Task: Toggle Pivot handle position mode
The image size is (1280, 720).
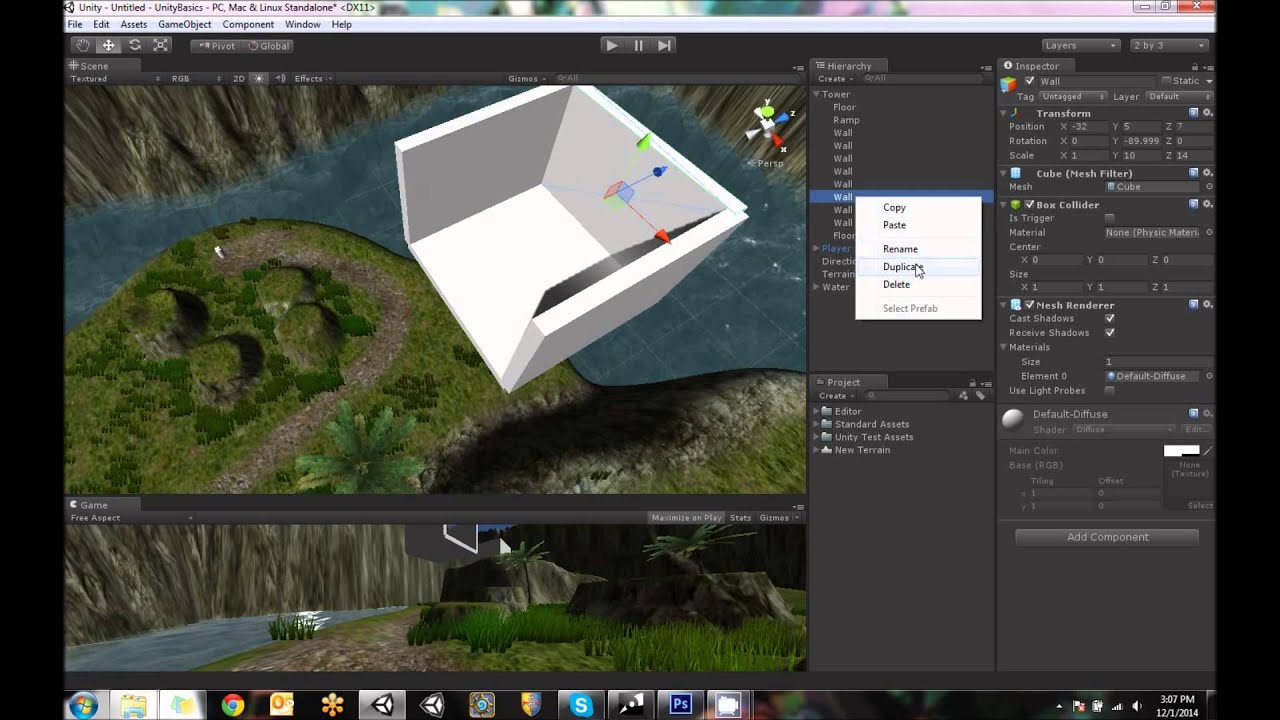Action: coord(216,45)
